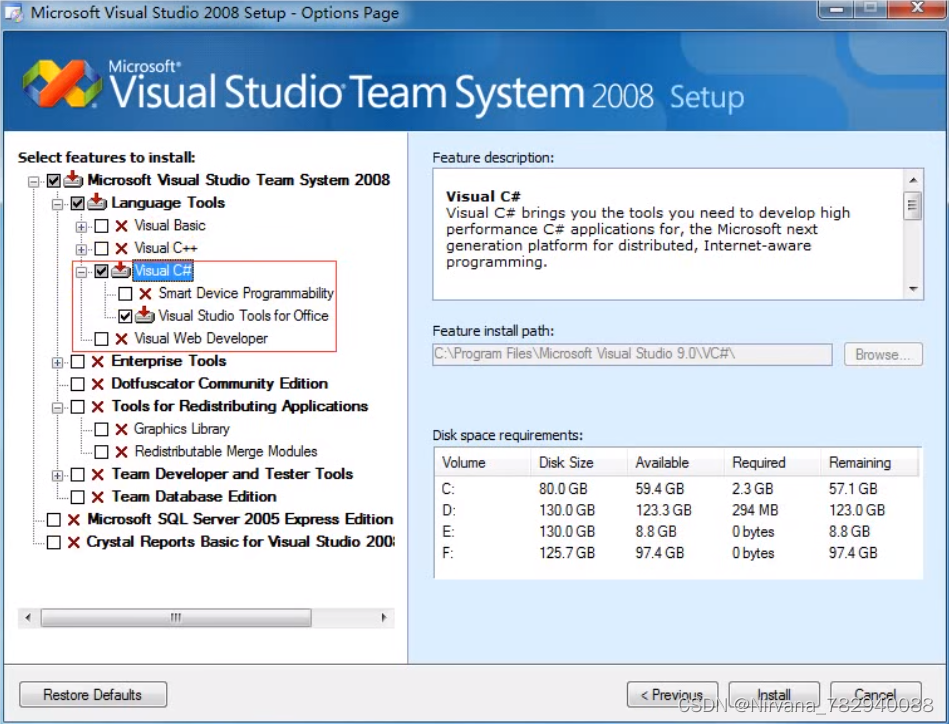Check Microsoft SQL Server 2005 Express Edition checkbox
The width and height of the screenshot is (949, 724).
pyautogui.click(x=54, y=519)
